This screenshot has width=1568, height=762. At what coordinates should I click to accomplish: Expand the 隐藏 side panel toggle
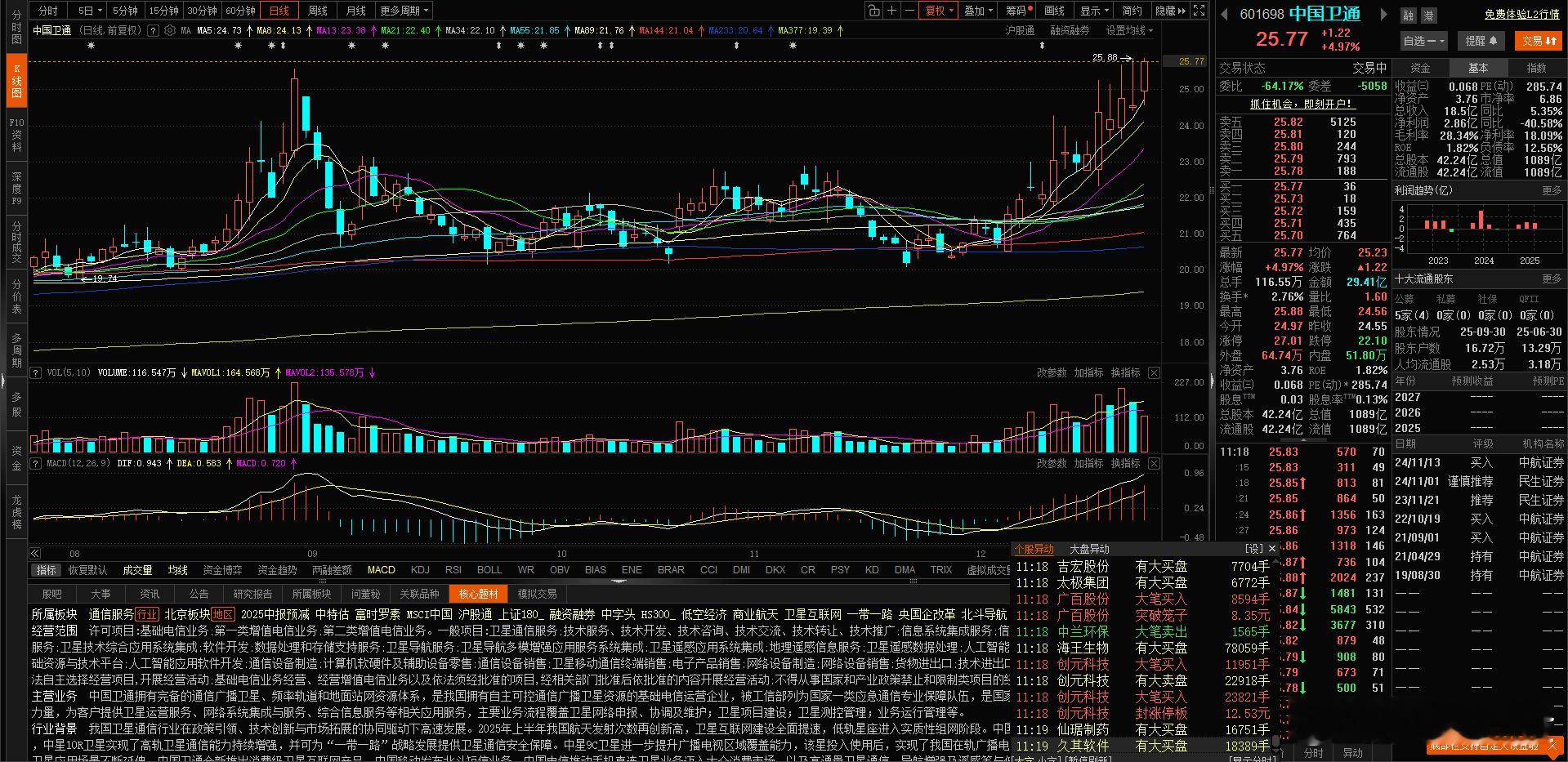pos(1170,11)
